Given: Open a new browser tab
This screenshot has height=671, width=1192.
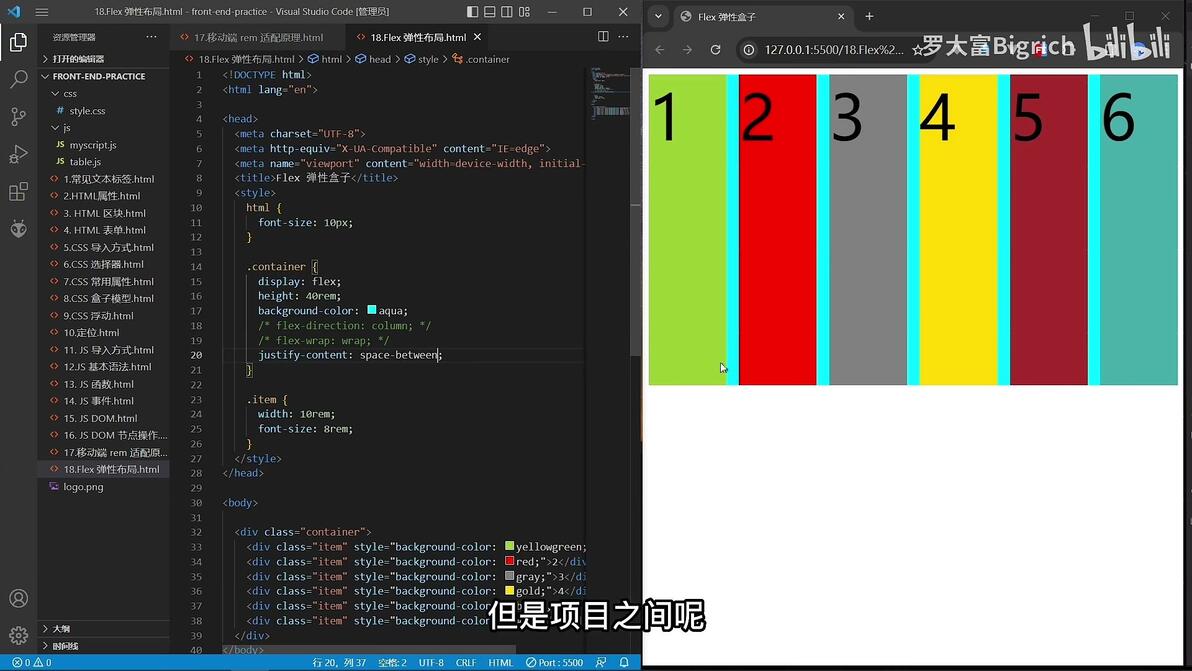Looking at the screenshot, I should pos(869,16).
